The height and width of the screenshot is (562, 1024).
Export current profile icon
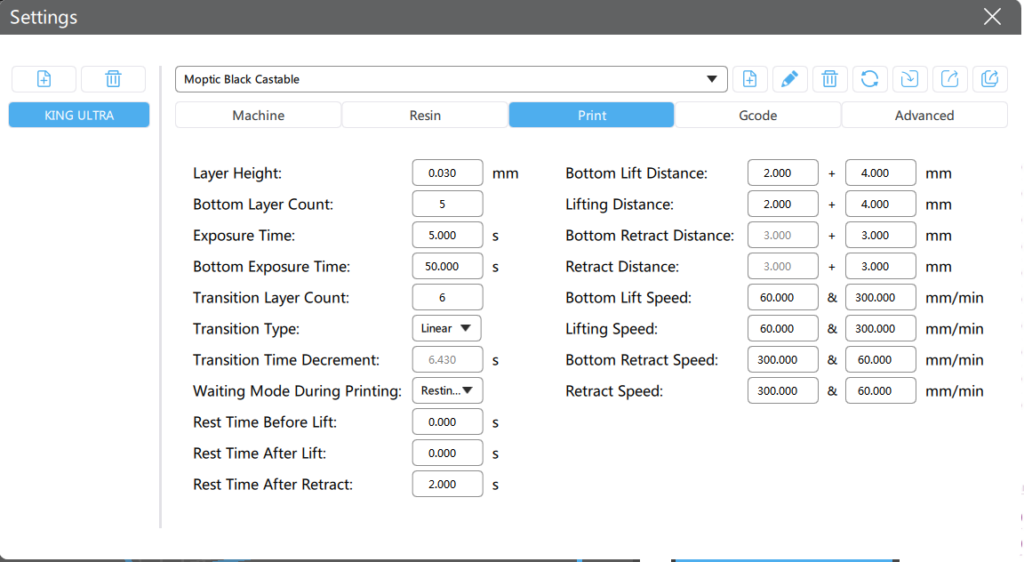click(x=950, y=79)
